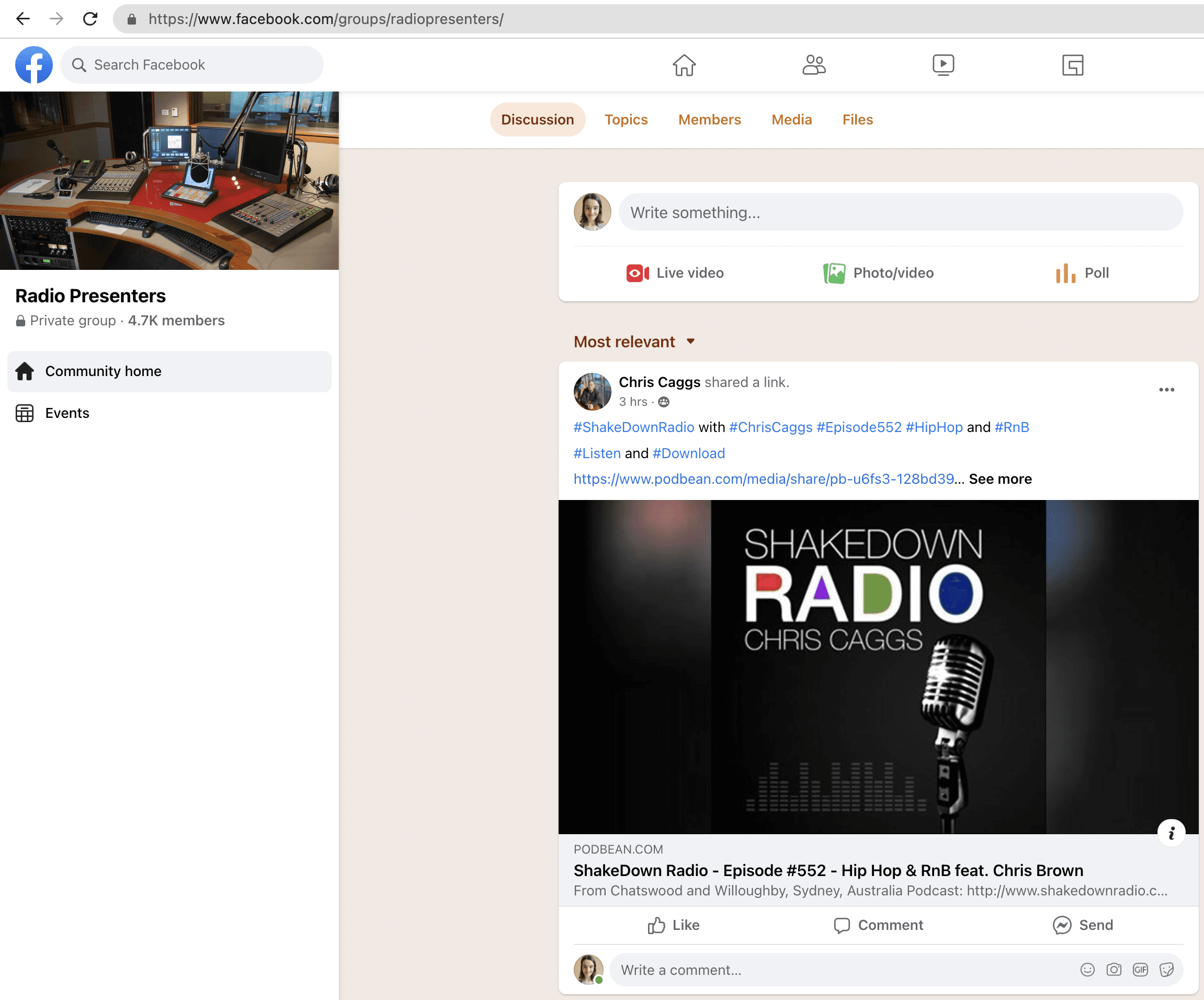This screenshot has width=1204, height=1000.
Task: Click the 4.7K members count
Action: click(x=176, y=321)
